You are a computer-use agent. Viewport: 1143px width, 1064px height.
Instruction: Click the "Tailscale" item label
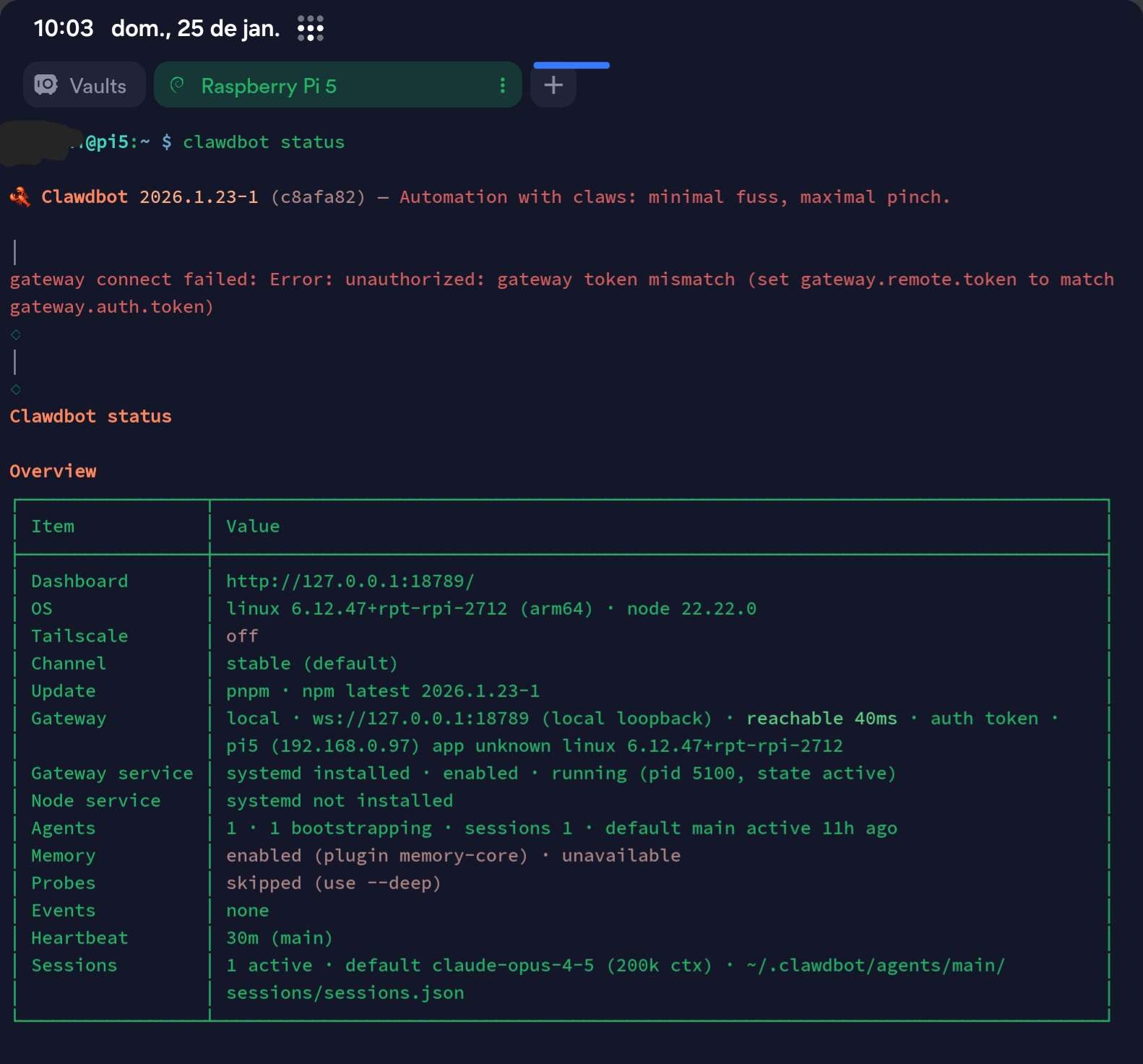point(79,636)
